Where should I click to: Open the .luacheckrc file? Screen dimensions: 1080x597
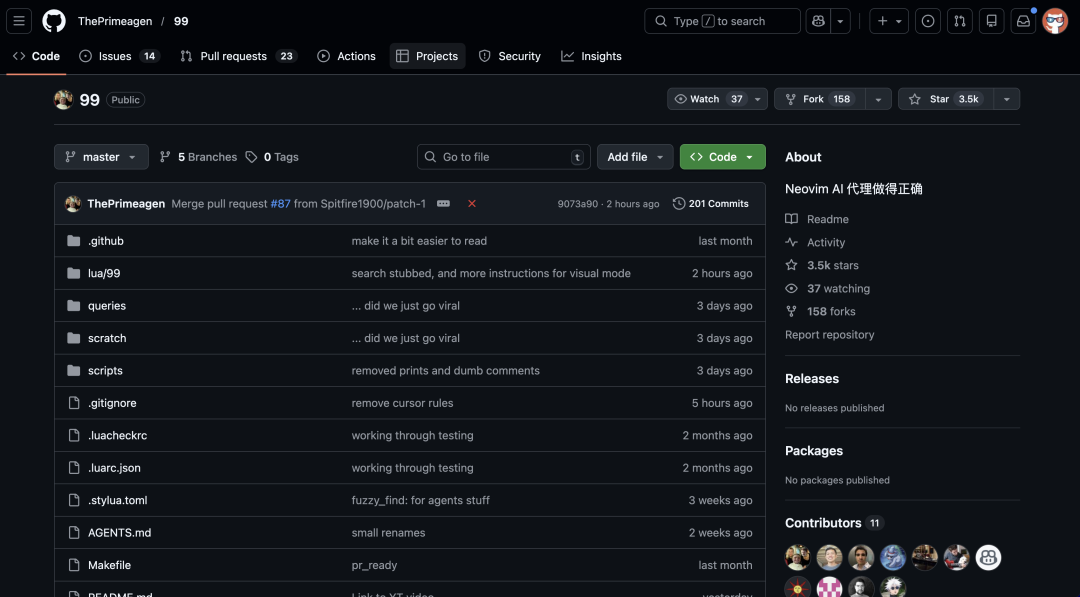pos(117,435)
